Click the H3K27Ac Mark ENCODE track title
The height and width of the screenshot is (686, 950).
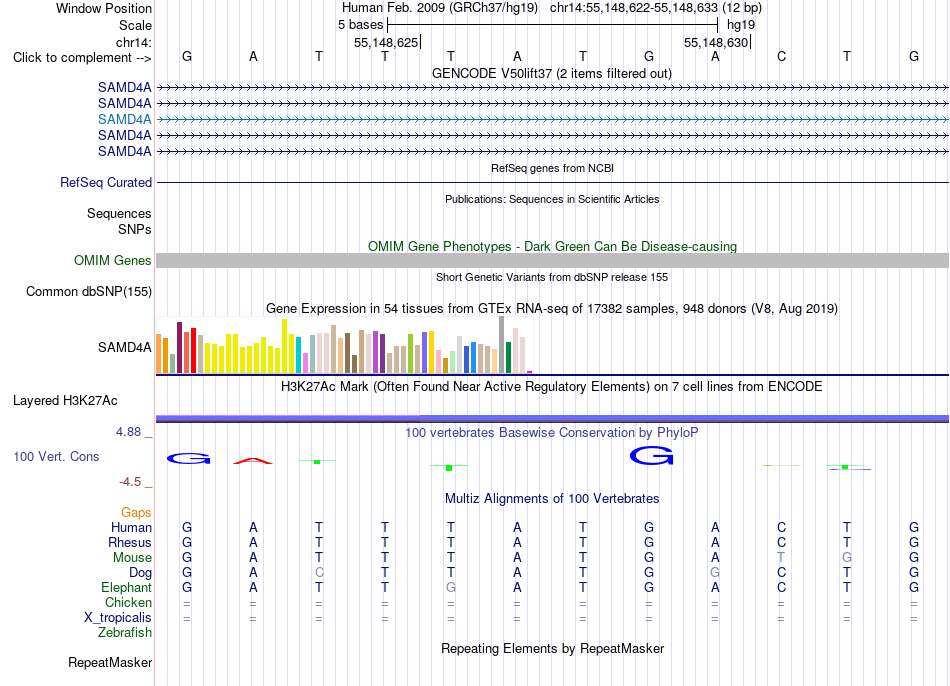tap(552, 387)
